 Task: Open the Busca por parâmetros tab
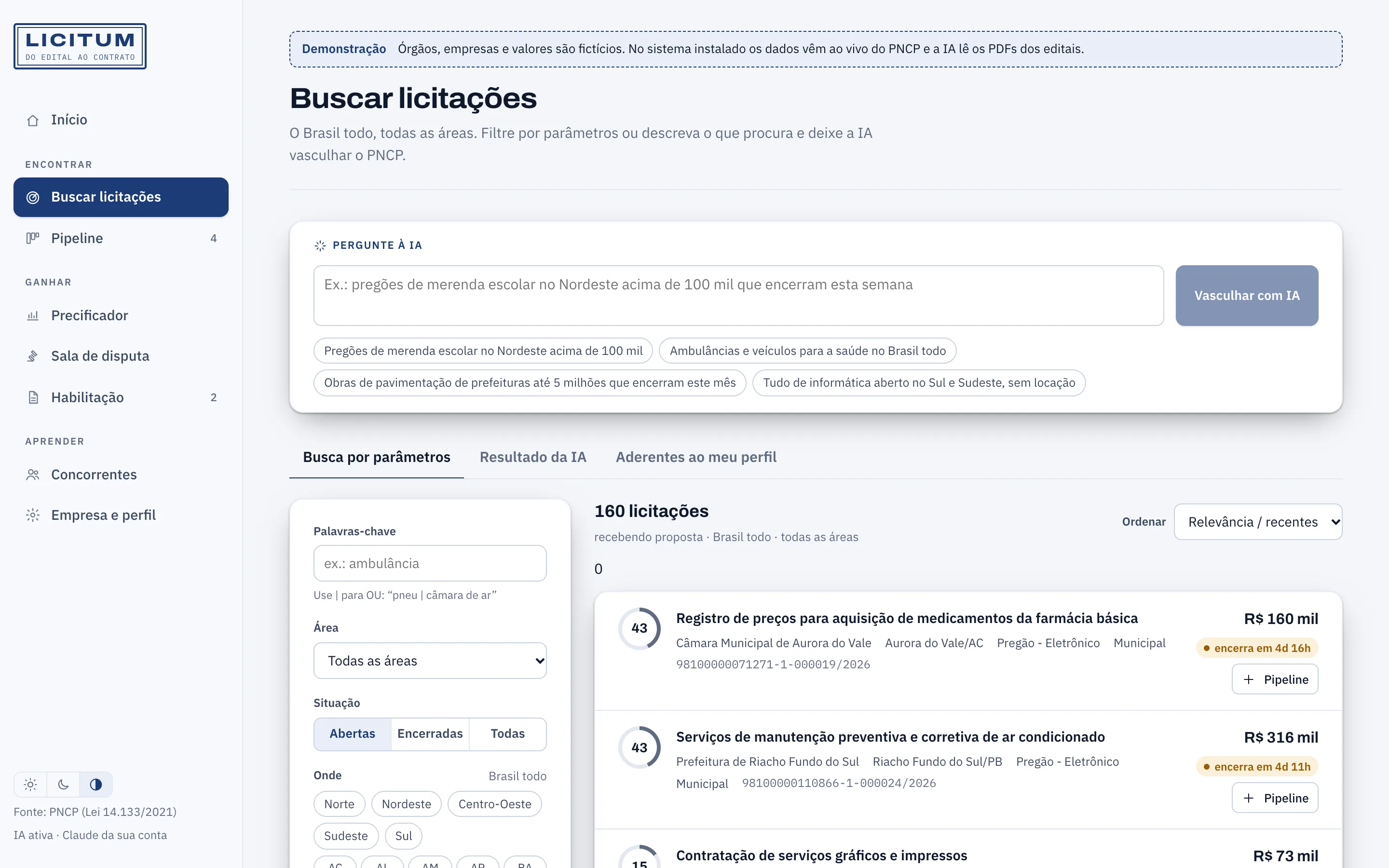point(377,457)
